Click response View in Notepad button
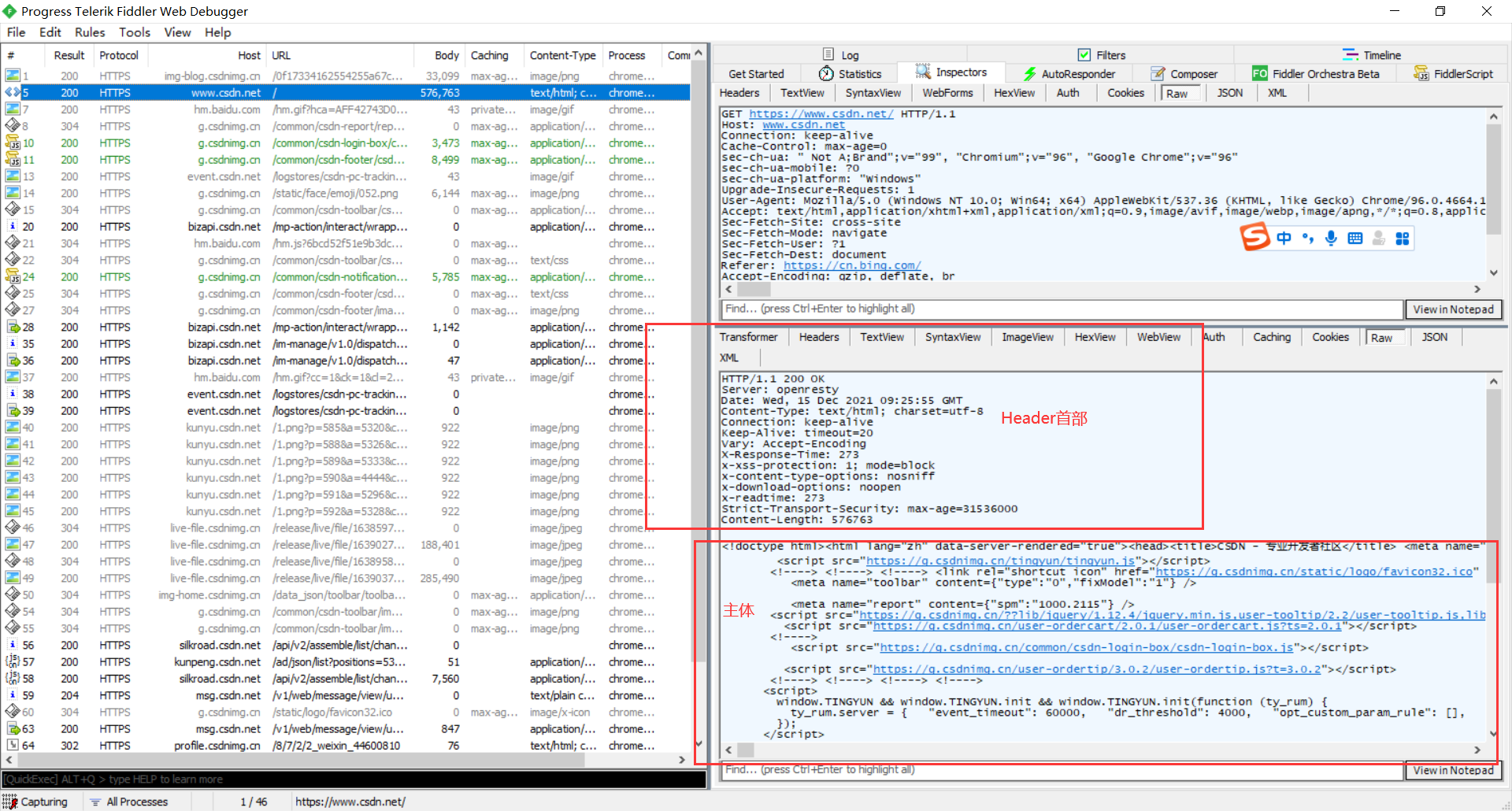This screenshot has width=1512, height=811. coord(1453,771)
